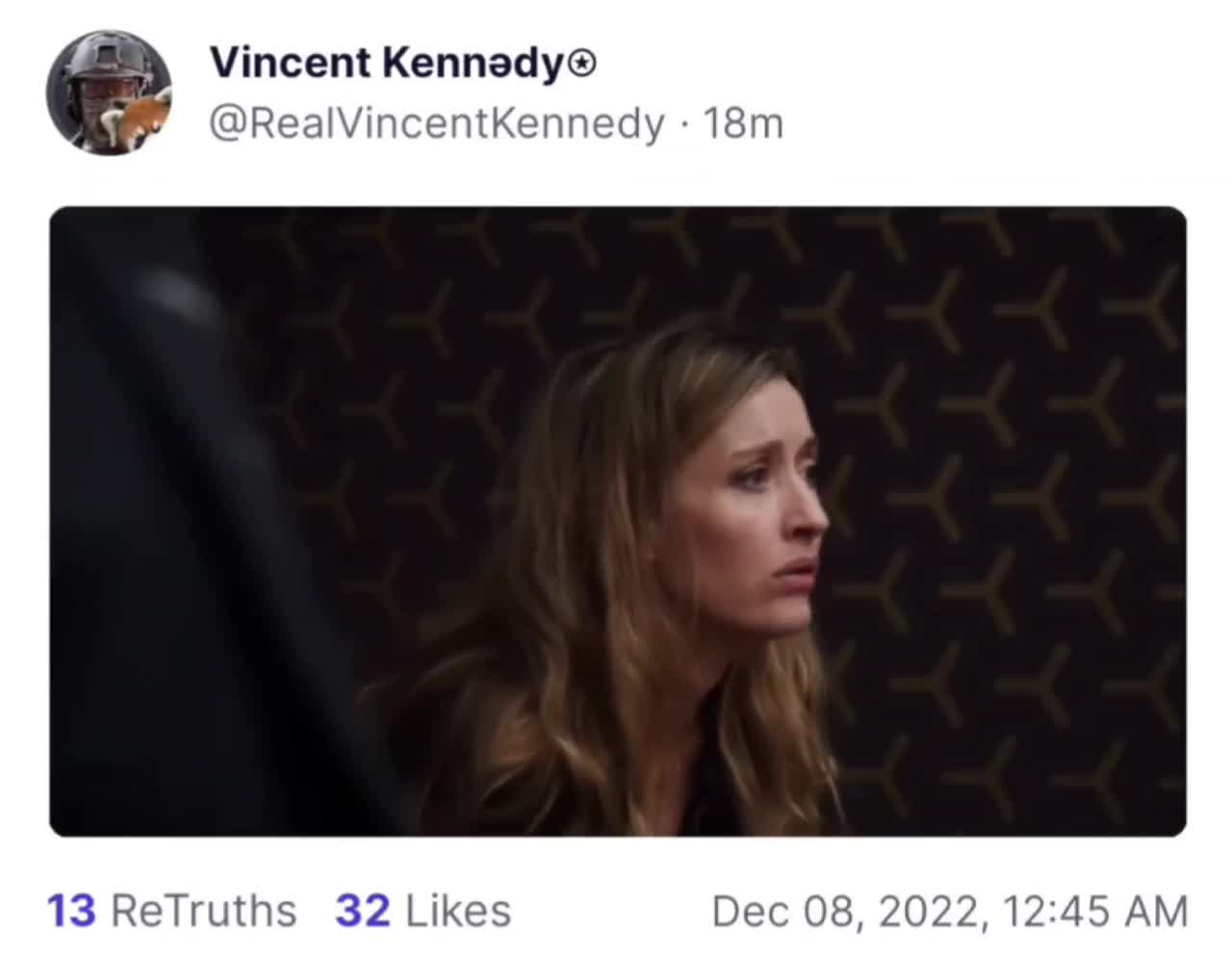Click the 12:45 AM post time
Image resolution: width=1232 pixels, height=961 pixels.
(x=1094, y=911)
